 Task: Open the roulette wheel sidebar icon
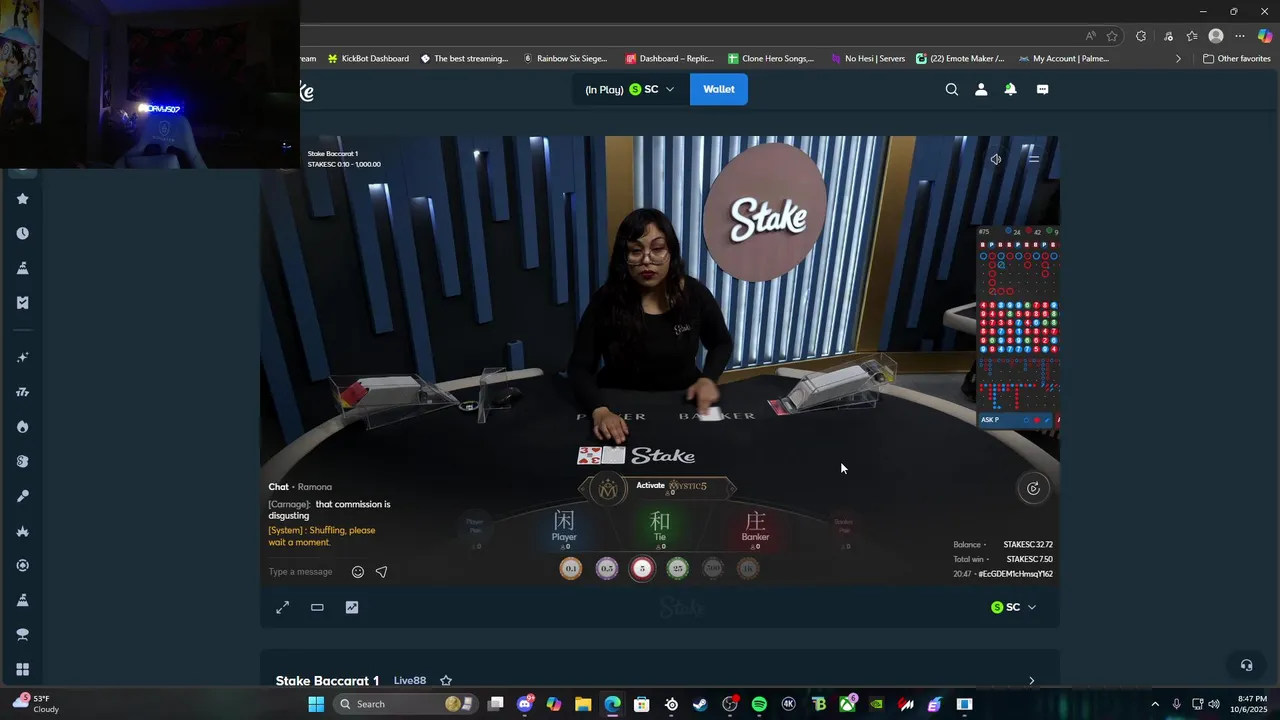coord(22,565)
